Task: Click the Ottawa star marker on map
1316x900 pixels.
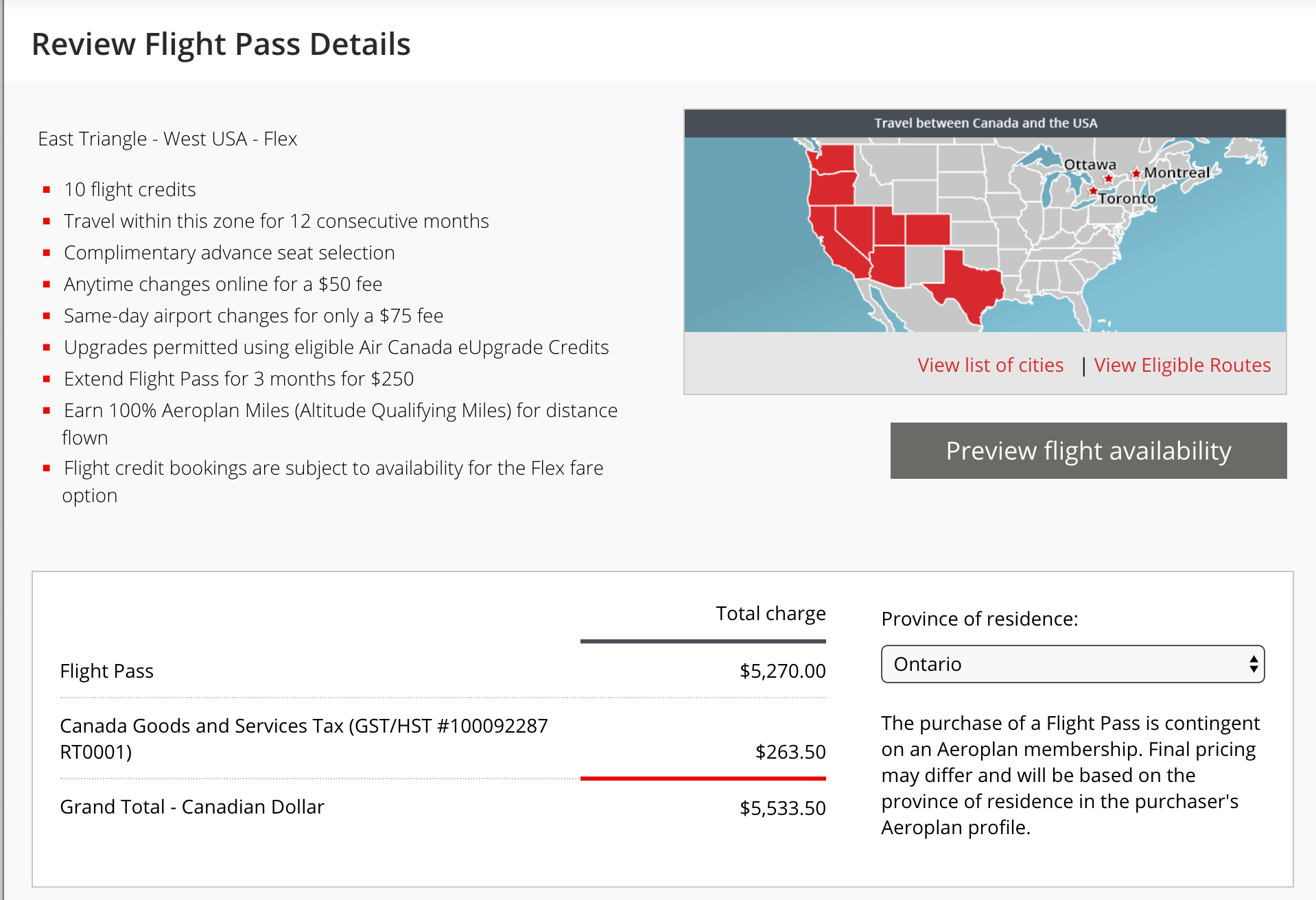Action: click(x=1108, y=178)
